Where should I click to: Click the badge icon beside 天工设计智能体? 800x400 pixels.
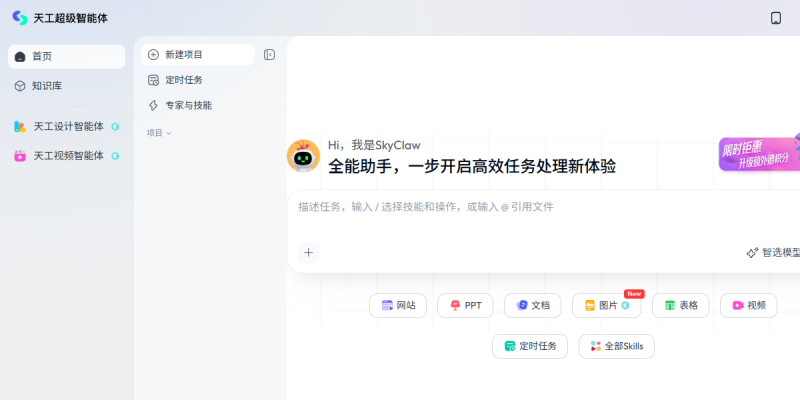[115, 127]
